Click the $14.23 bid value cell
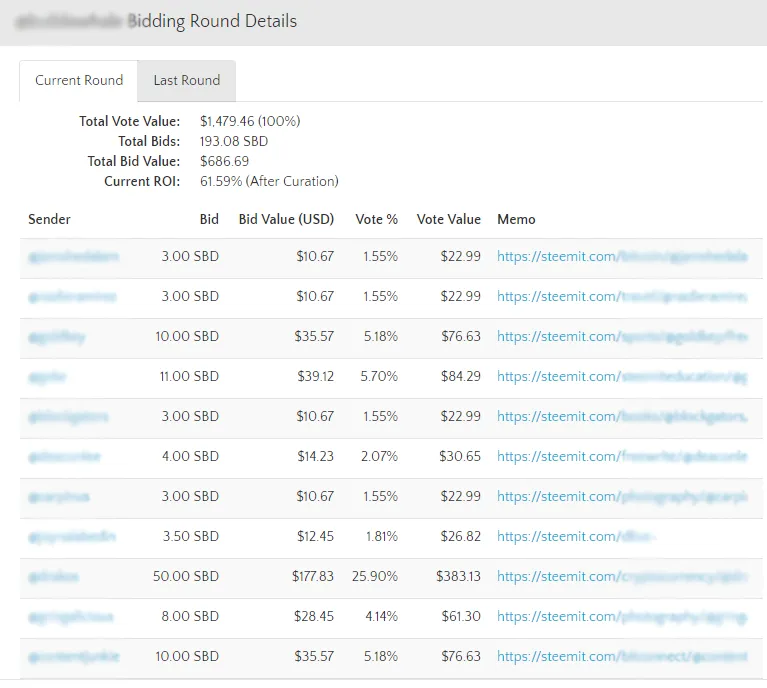 (x=316, y=457)
